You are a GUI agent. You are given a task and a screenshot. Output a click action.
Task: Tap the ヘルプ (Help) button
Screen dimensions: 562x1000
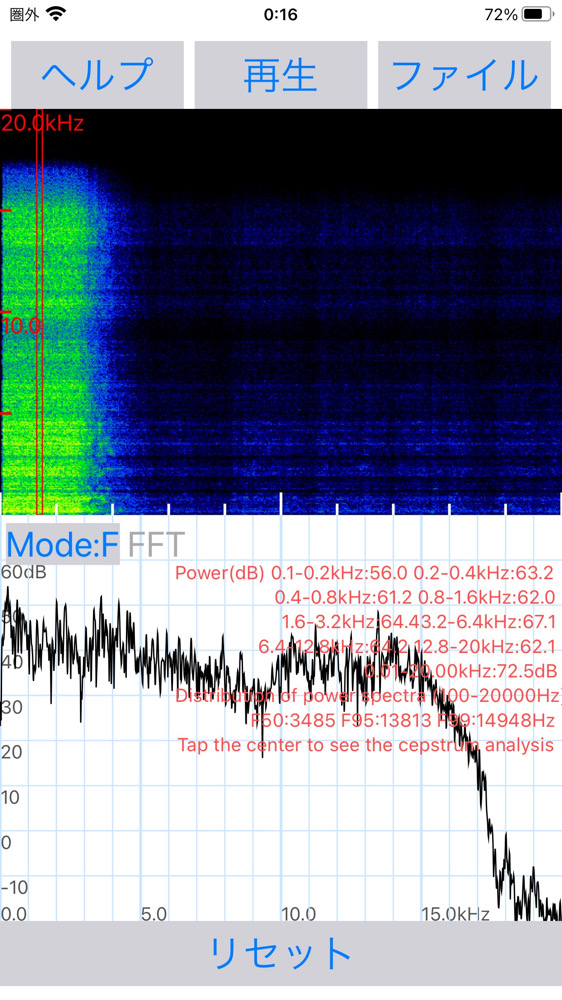(x=97, y=75)
